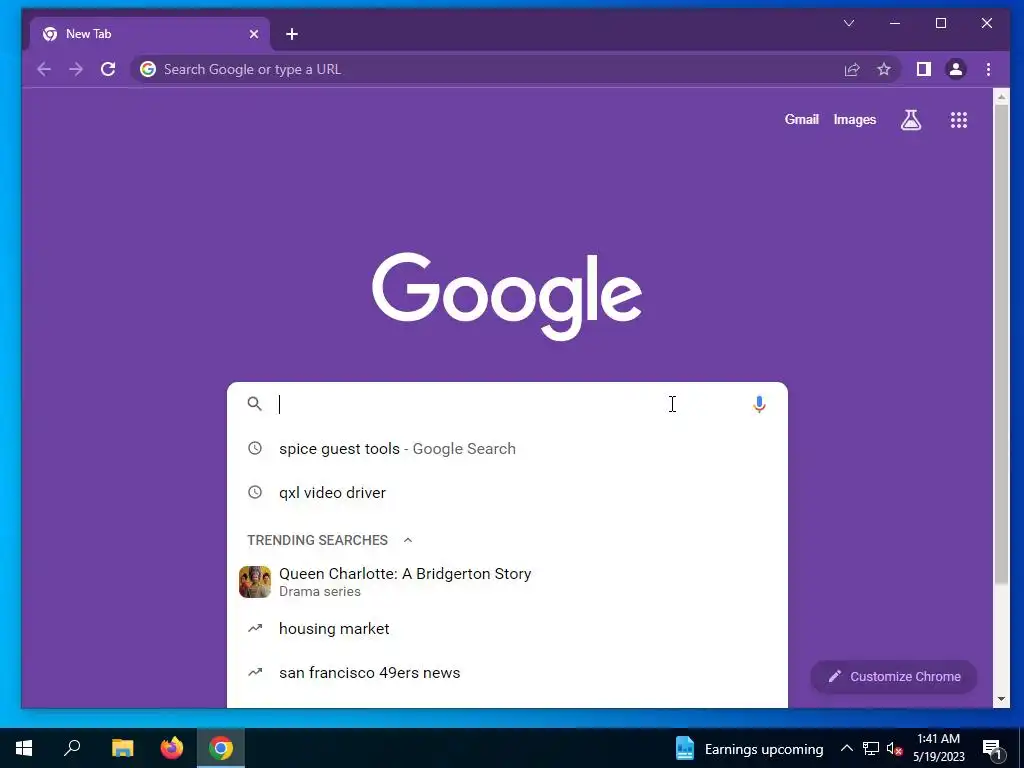This screenshot has height=768, width=1024.
Task: Click the Google logo
Action: point(507,296)
